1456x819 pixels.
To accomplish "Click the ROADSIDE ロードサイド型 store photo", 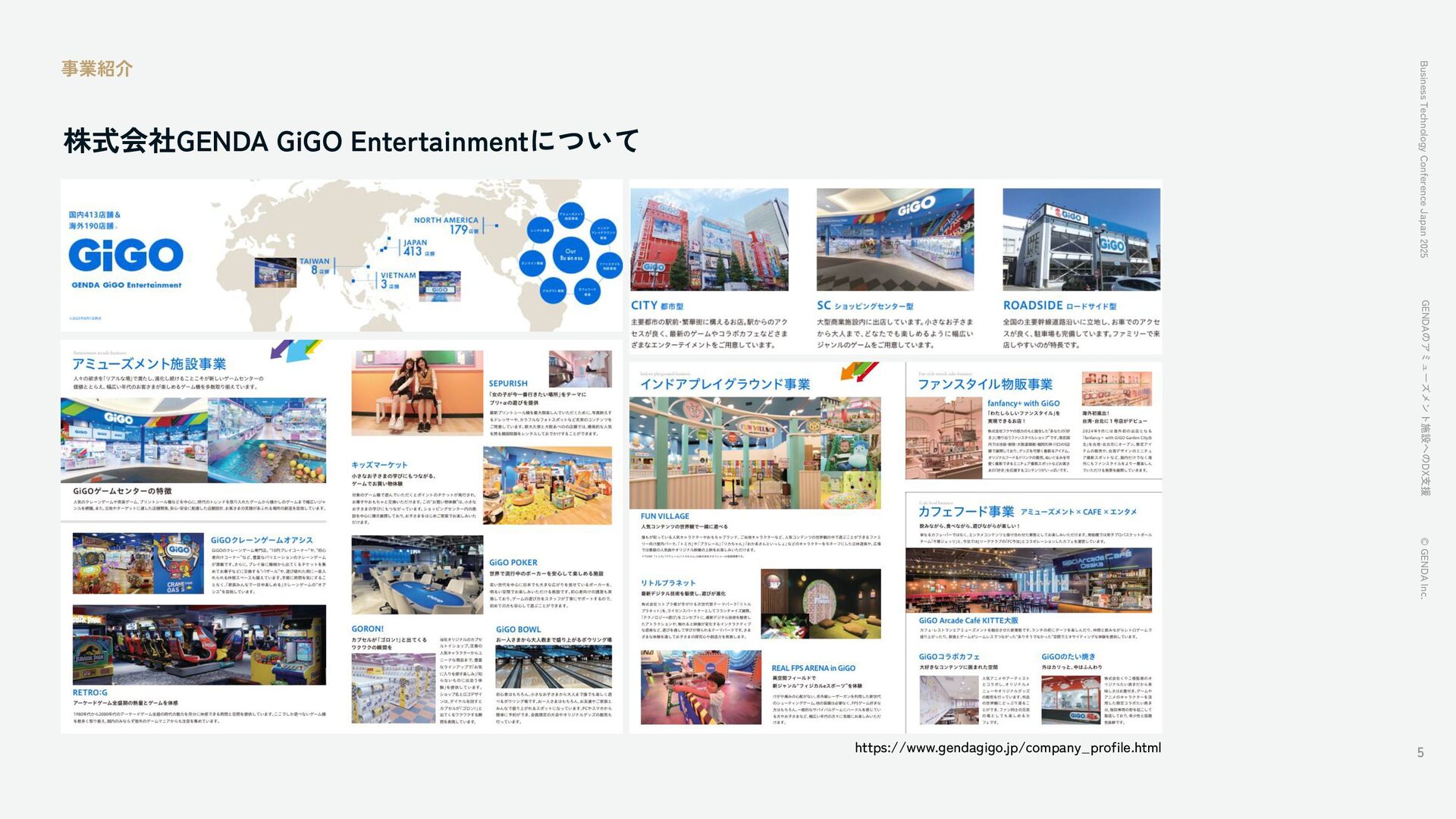I will coord(1081,240).
